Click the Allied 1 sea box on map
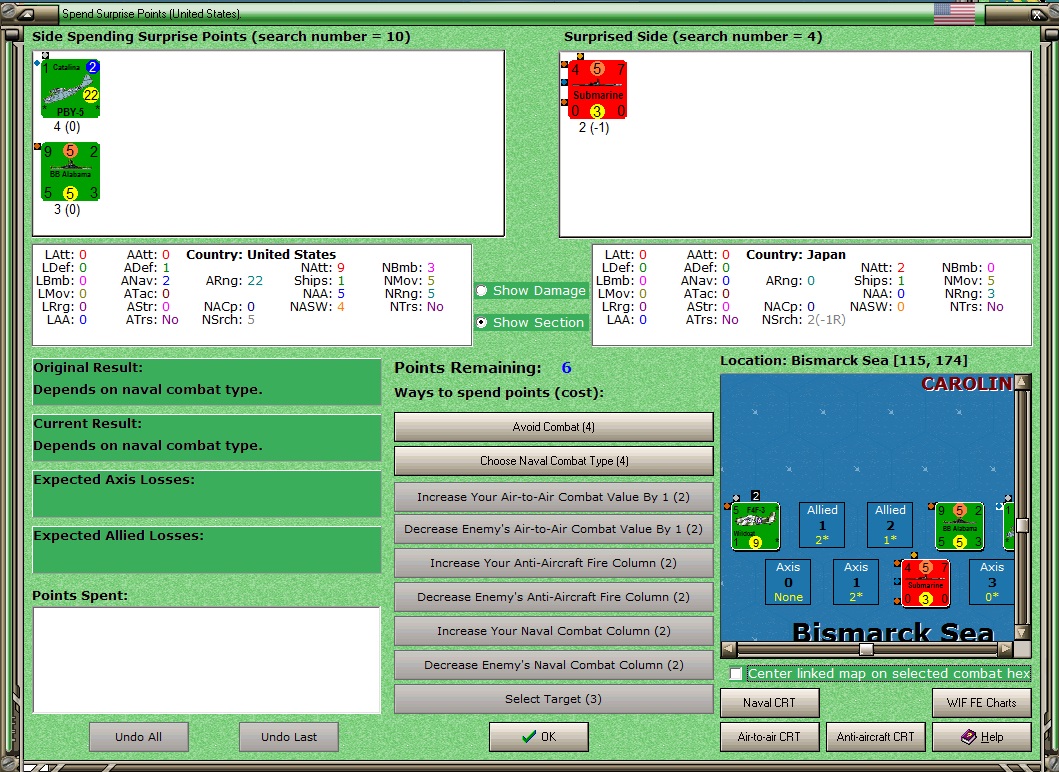The height and width of the screenshot is (772, 1059). [x=822, y=525]
